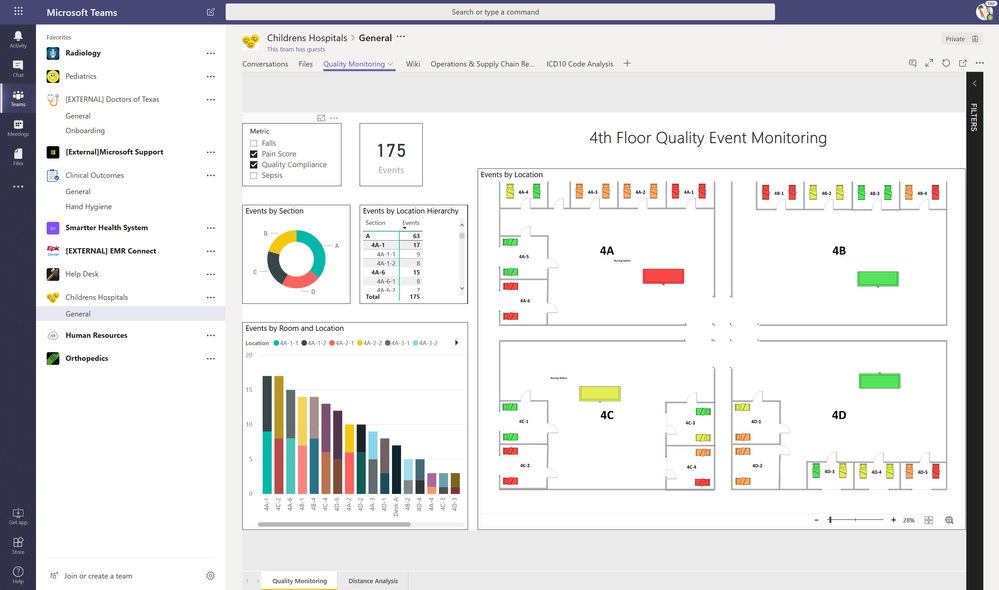This screenshot has width=999, height=590.
Task: Click the hierarchy table scroll-down arrow
Action: (x=462, y=289)
